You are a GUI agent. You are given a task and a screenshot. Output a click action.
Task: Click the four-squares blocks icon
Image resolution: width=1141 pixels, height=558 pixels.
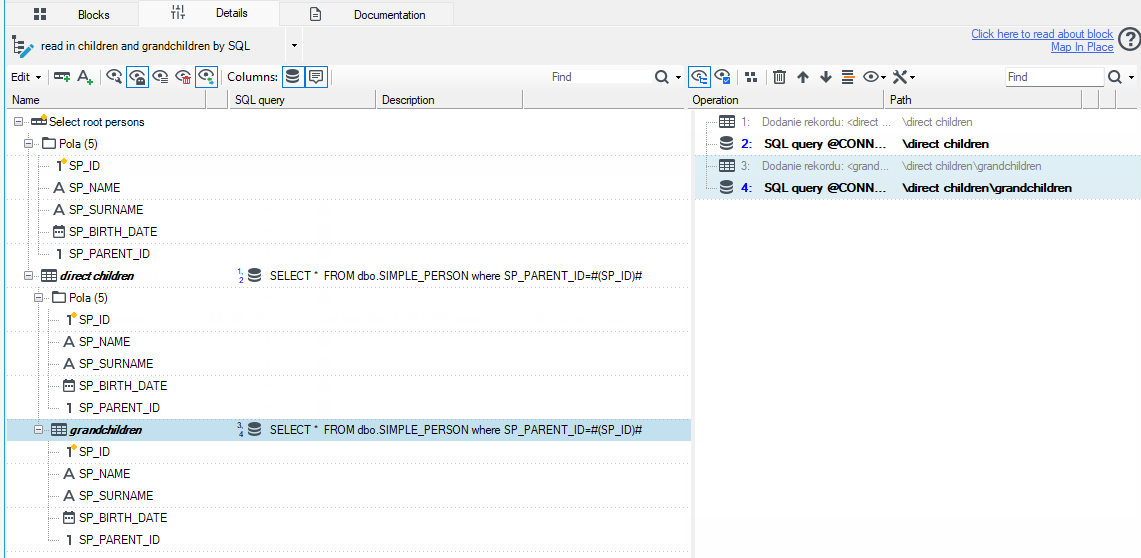click(x=752, y=76)
